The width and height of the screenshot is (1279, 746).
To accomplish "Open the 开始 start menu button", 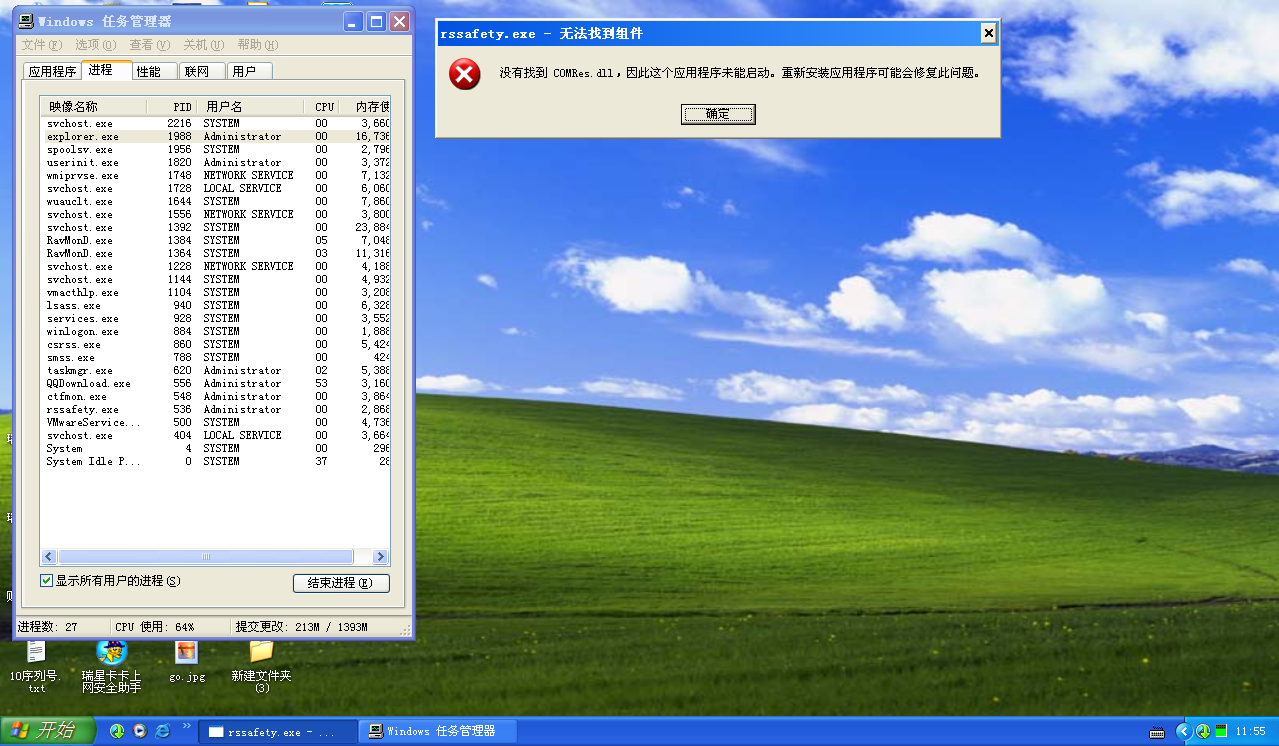I will coord(48,731).
